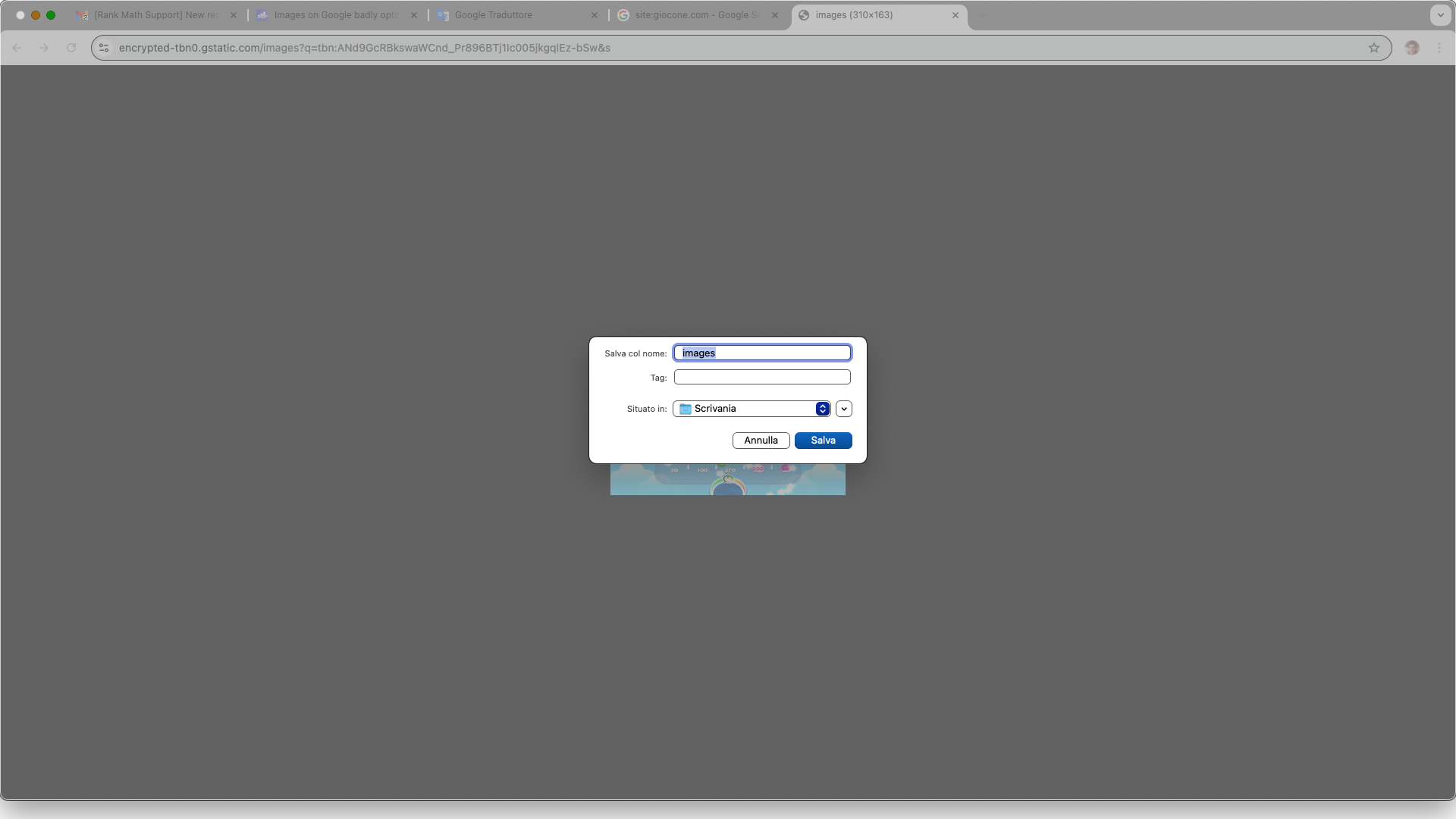Close the site:giocone.com tab
This screenshot has height=819, width=1456.
click(775, 15)
